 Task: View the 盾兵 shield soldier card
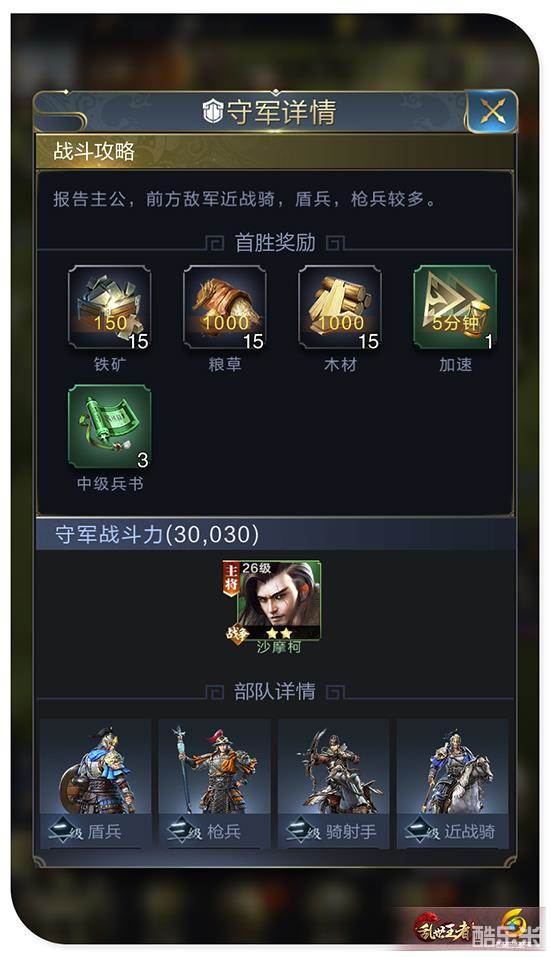(x=95, y=783)
